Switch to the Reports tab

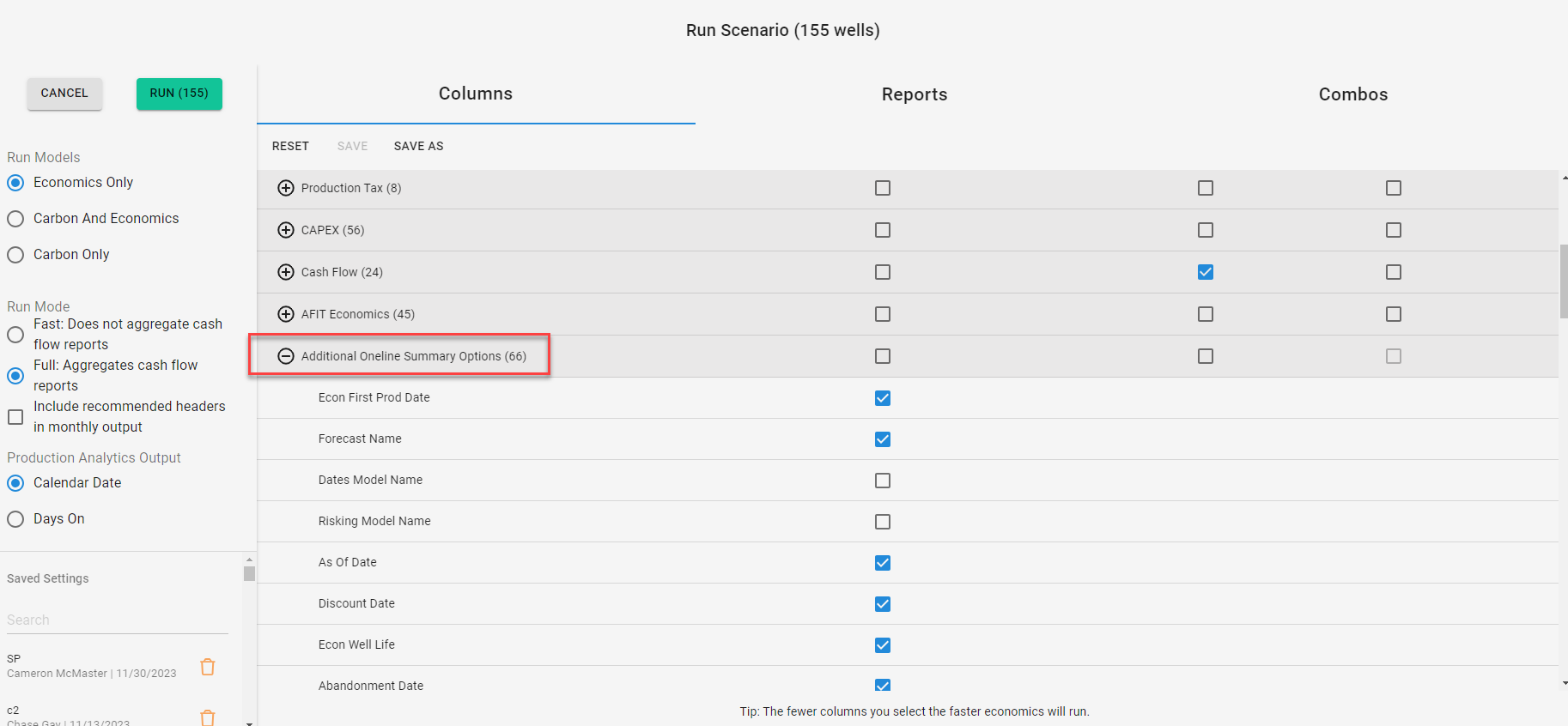[x=914, y=94]
